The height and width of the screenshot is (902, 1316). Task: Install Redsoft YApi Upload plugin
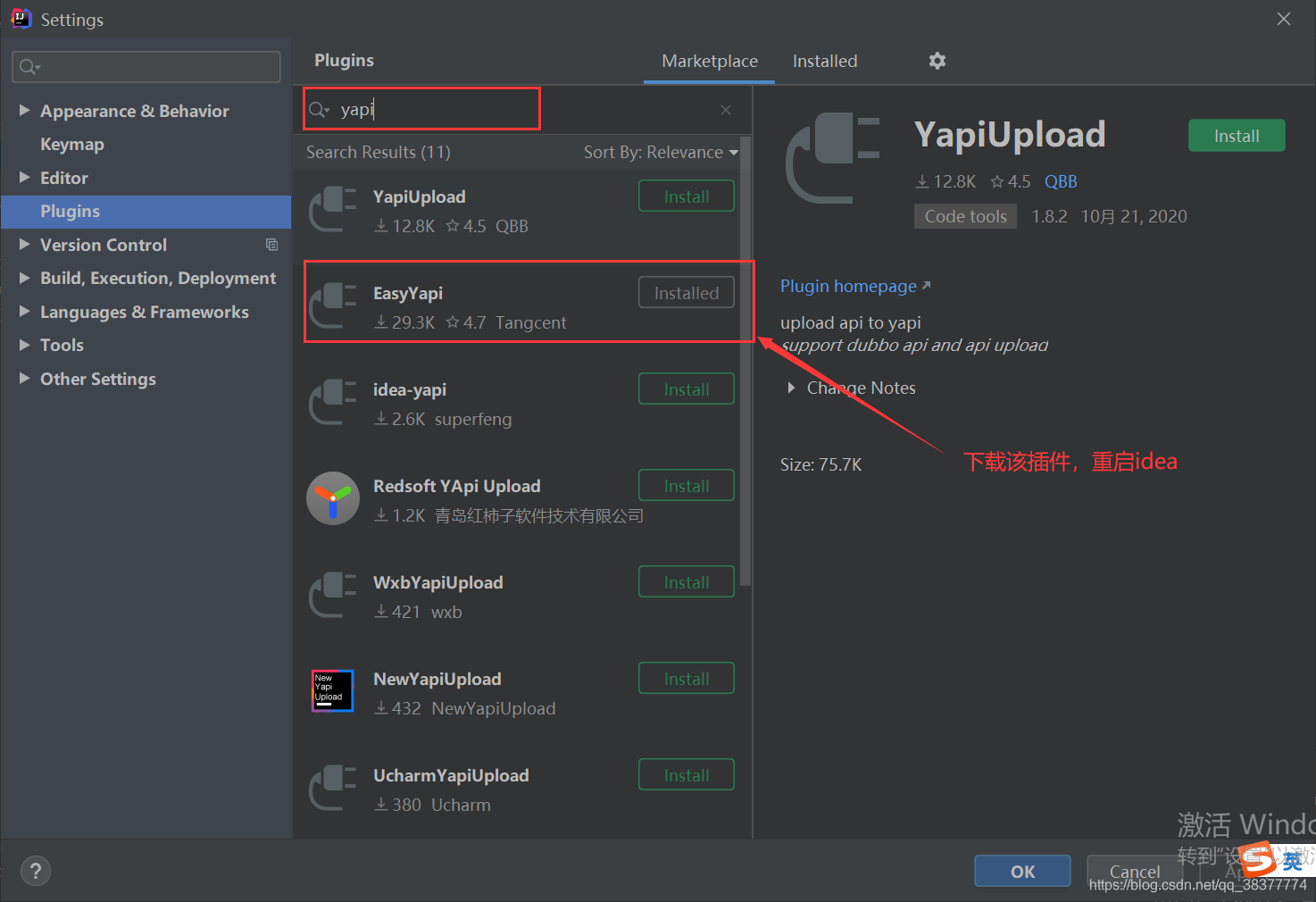tap(687, 486)
